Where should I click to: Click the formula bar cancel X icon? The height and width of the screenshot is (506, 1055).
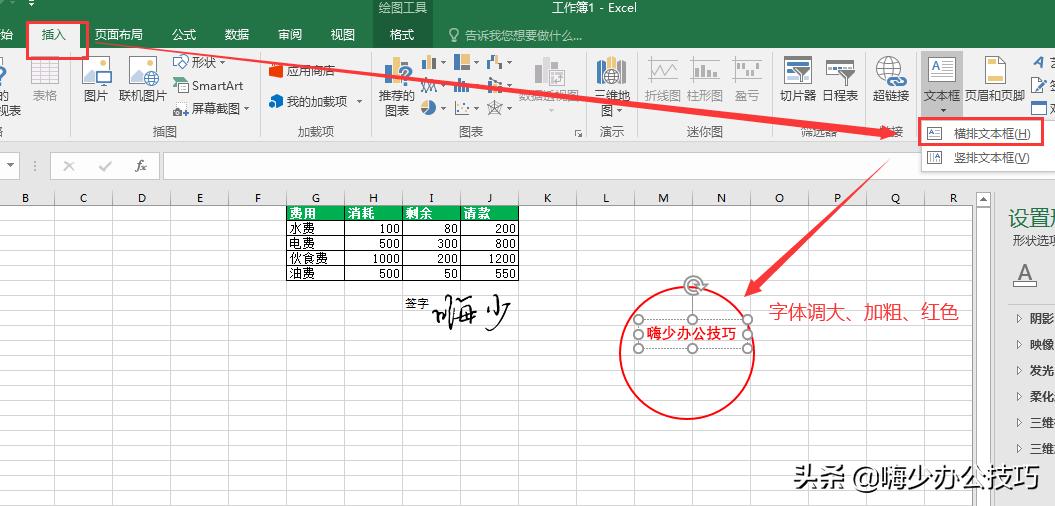click(x=69, y=166)
